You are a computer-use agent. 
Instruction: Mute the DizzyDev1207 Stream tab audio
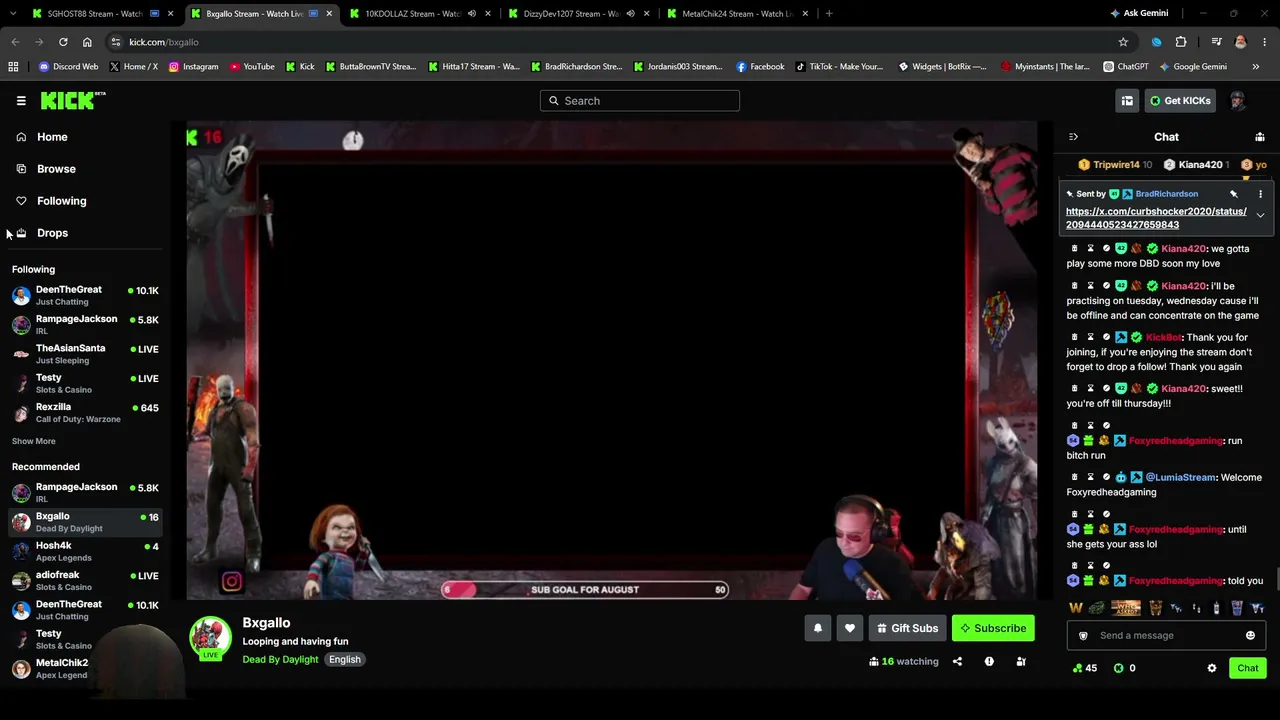coord(630,14)
